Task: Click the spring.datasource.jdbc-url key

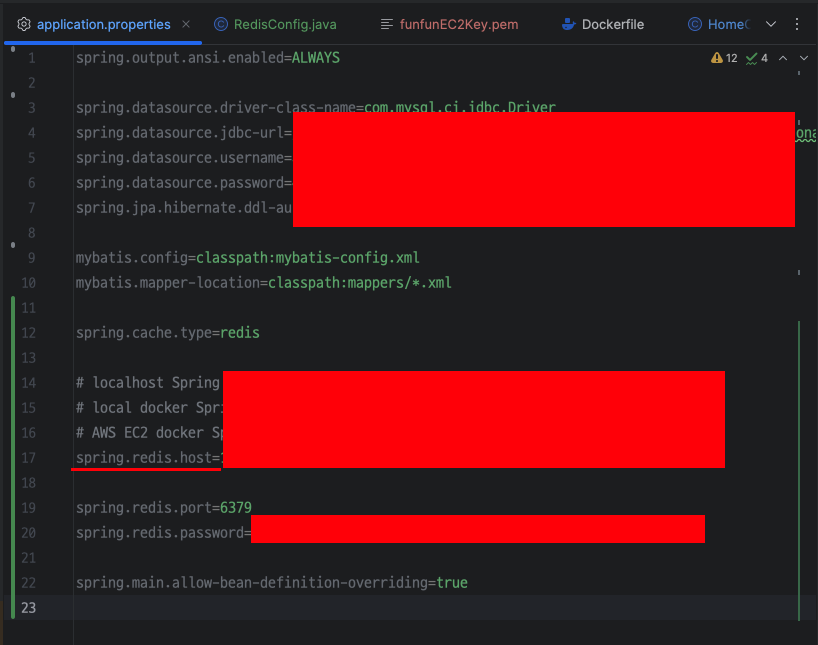Action: pyautogui.click(x=180, y=133)
